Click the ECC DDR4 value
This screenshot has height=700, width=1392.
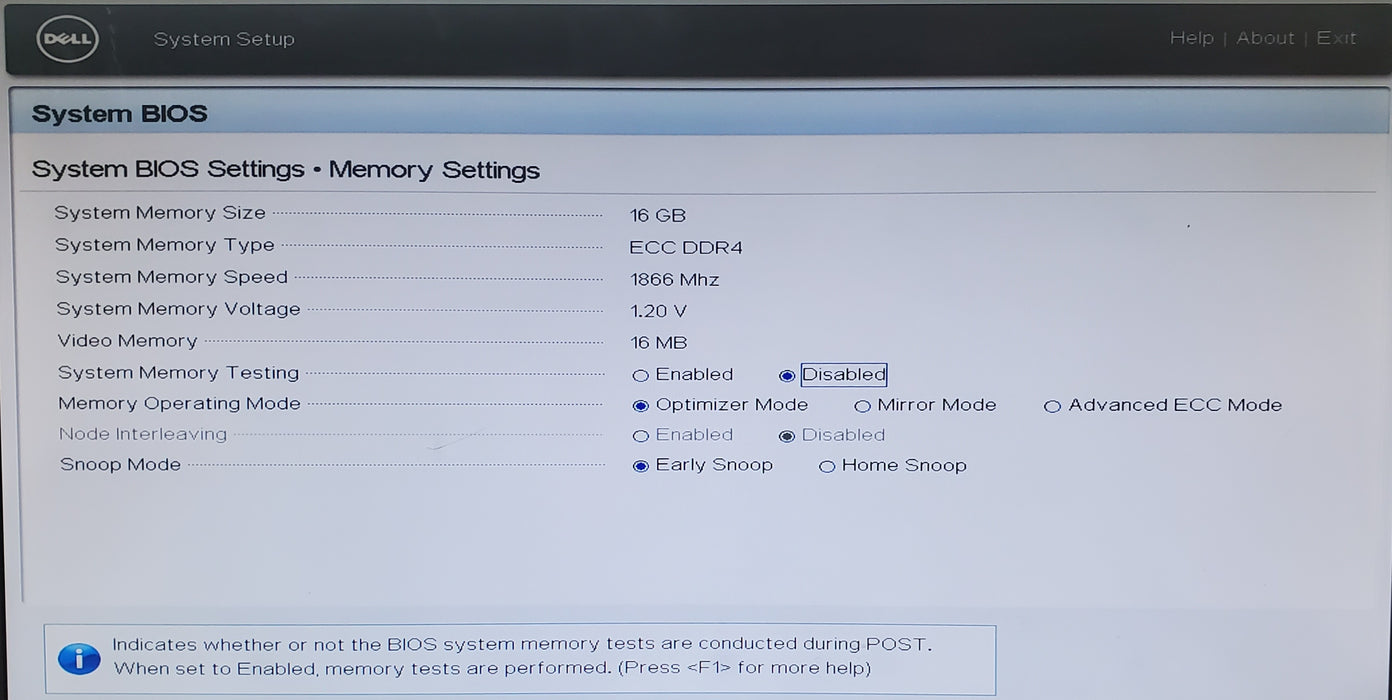(x=686, y=247)
